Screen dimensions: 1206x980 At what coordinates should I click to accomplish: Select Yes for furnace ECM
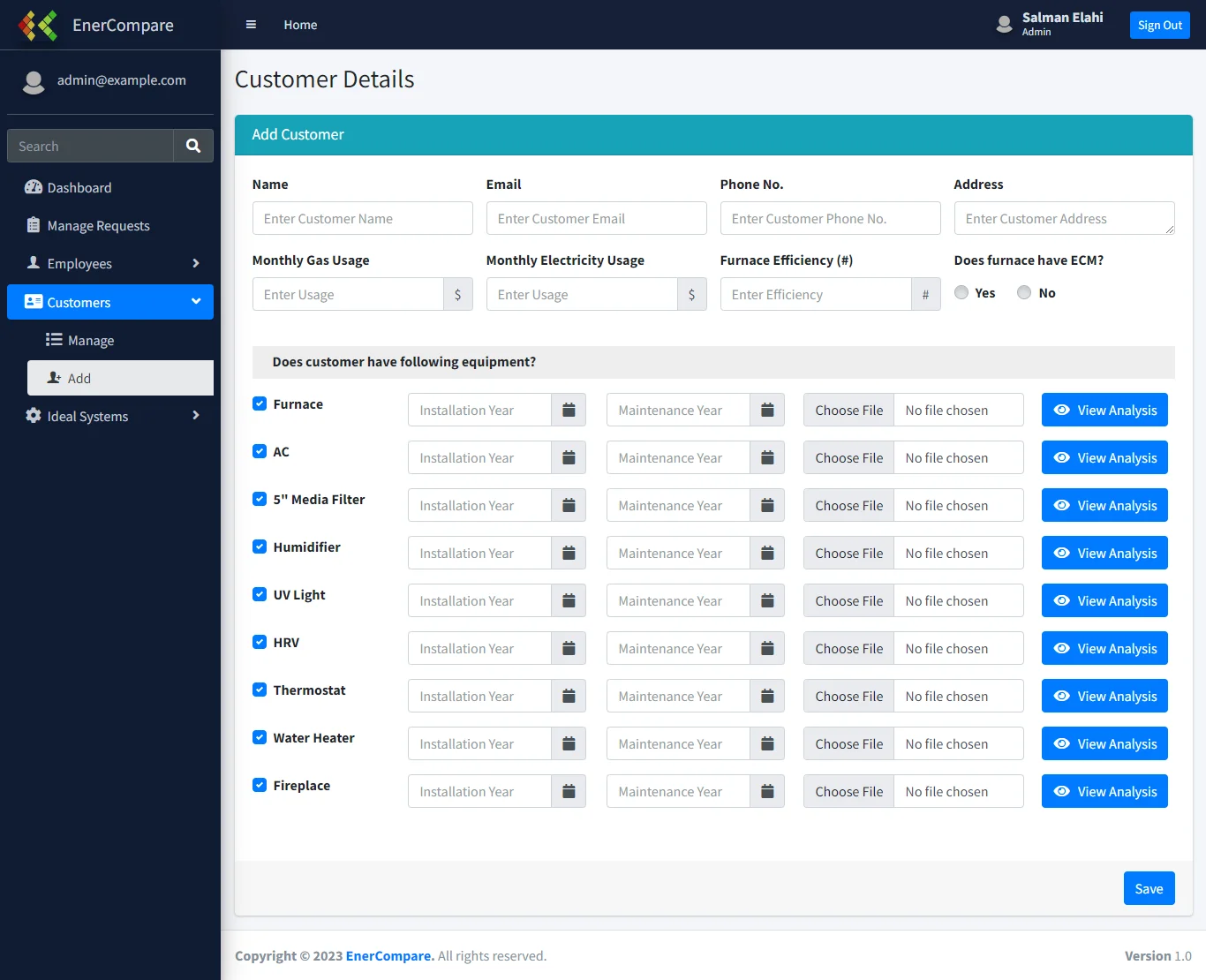tap(961, 292)
